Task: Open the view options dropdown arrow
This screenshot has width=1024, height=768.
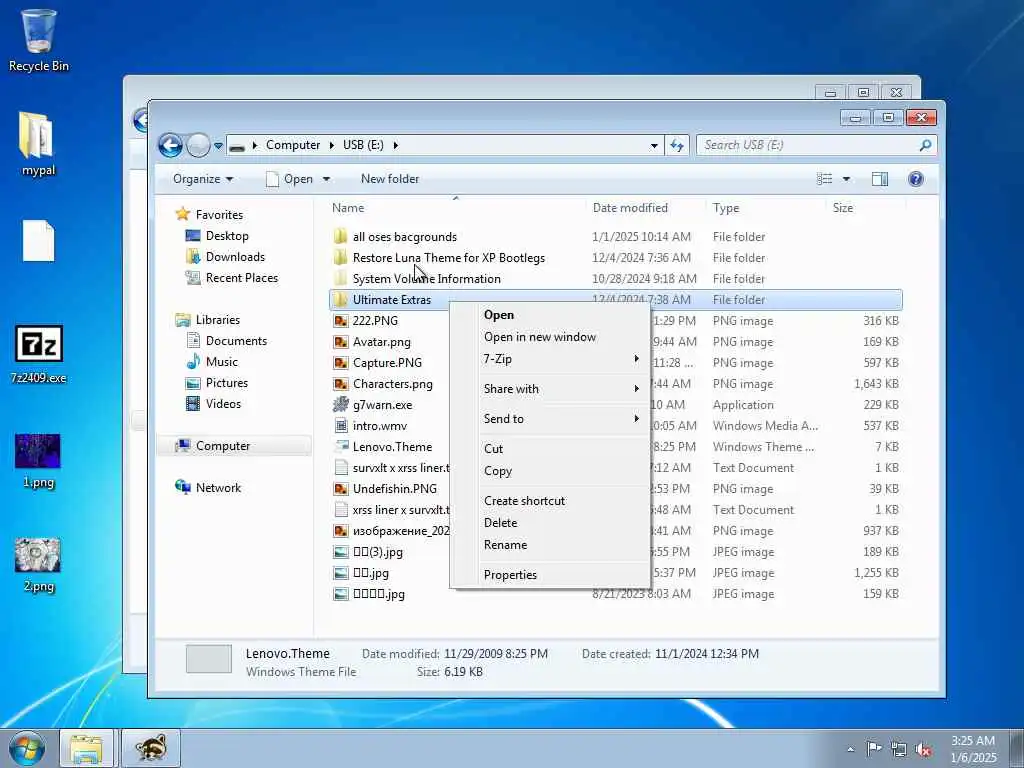Action: (x=846, y=179)
